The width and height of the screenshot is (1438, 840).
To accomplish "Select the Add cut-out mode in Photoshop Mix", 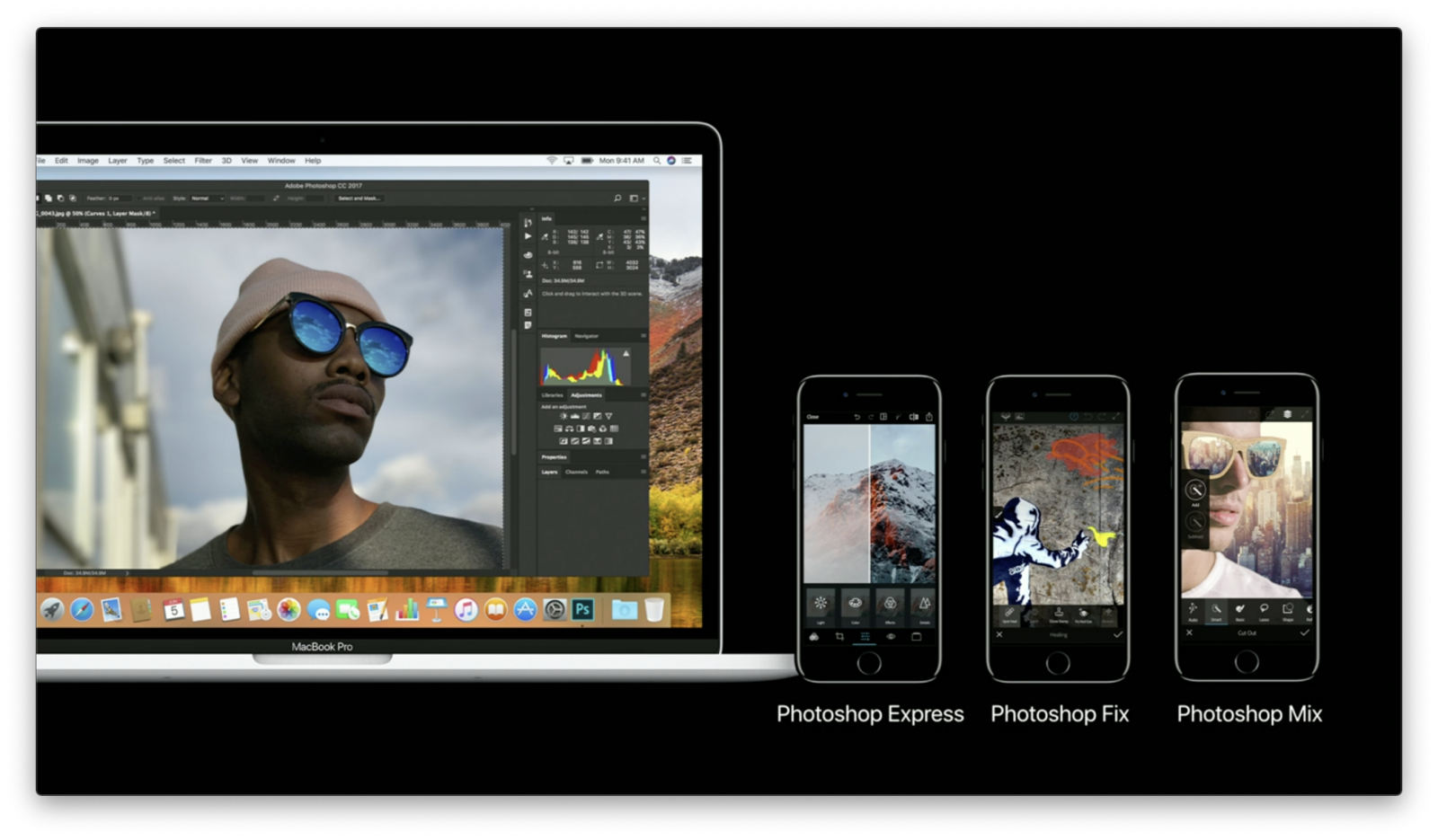I will [1195, 491].
